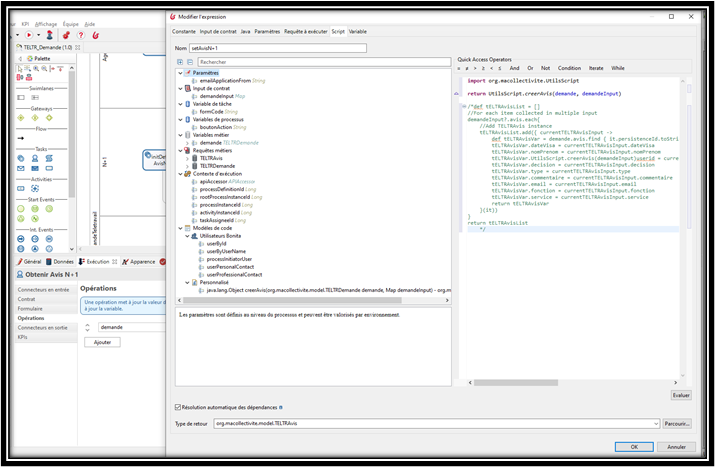Screen dimensions: 715x467
Task: Switch to the Variable expression tab
Action: pyautogui.click(x=358, y=31)
